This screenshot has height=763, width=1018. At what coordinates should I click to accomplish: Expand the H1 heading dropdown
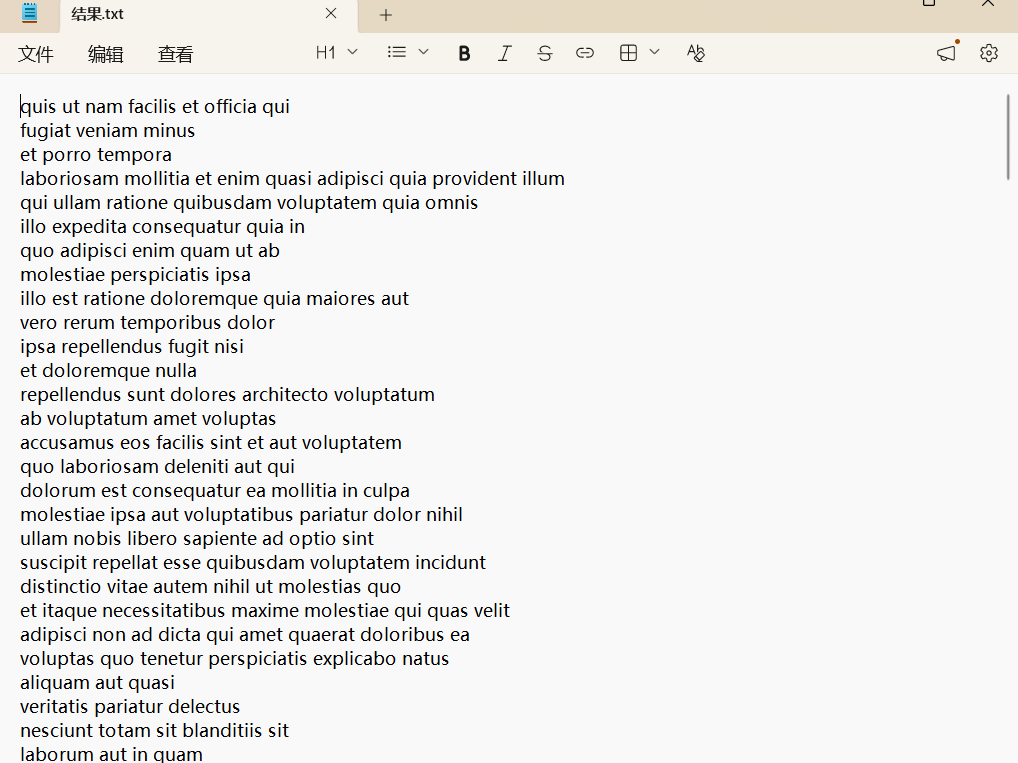(353, 52)
